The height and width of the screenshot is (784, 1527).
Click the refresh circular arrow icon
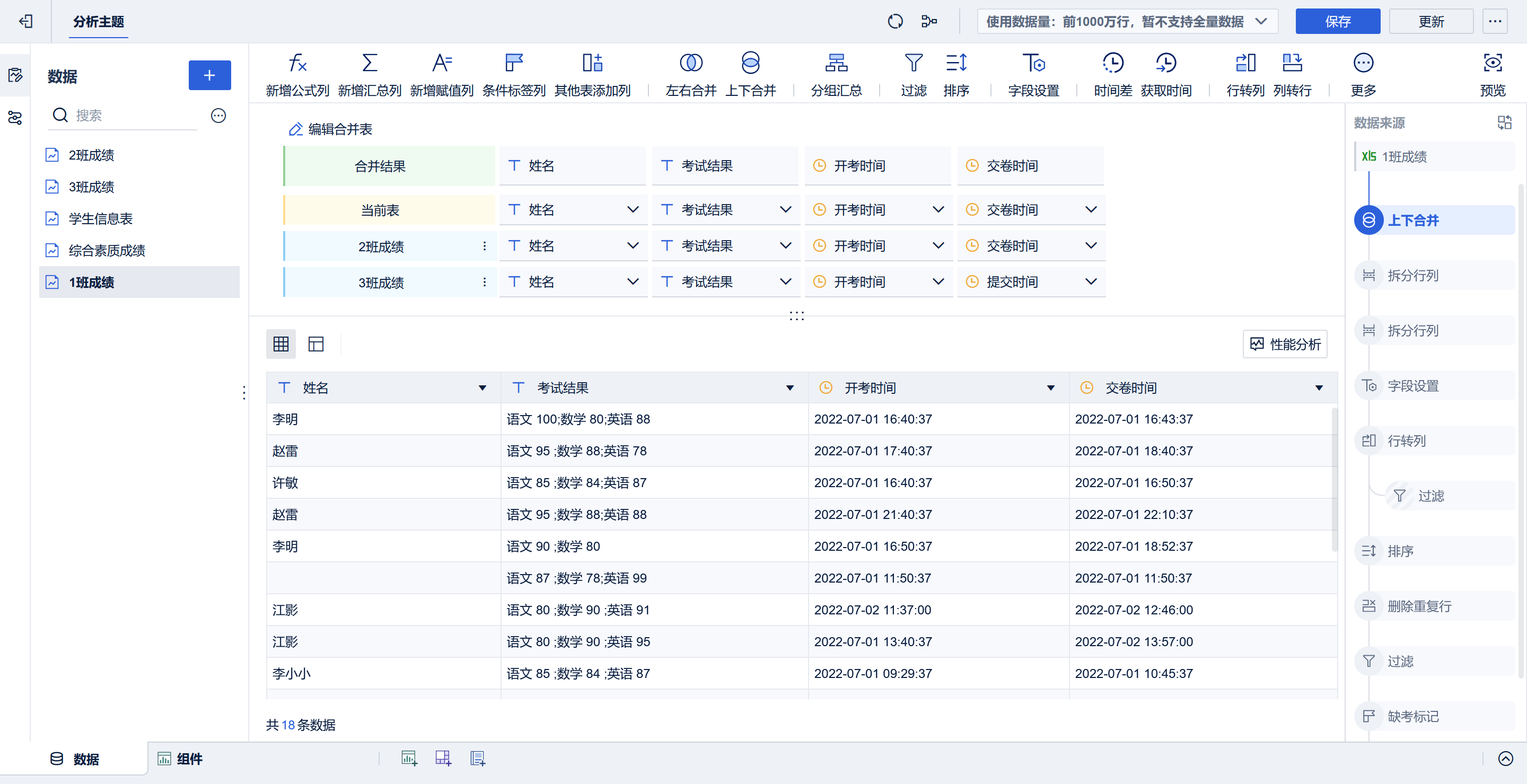[895, 22]
